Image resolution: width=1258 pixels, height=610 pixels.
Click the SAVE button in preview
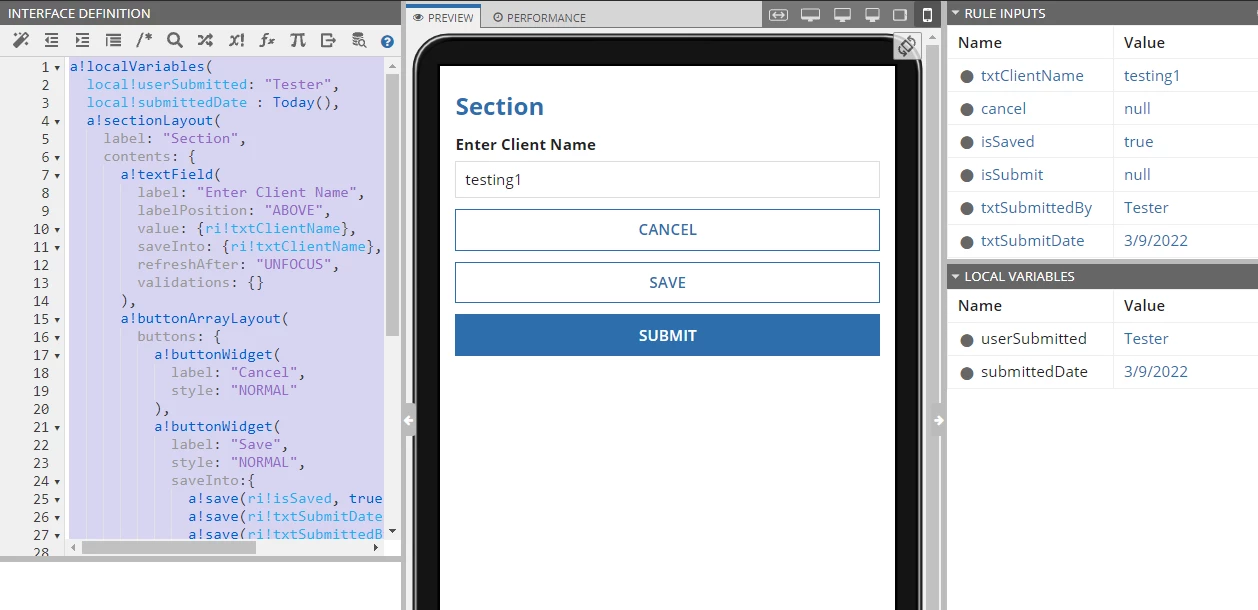[667, 283]
